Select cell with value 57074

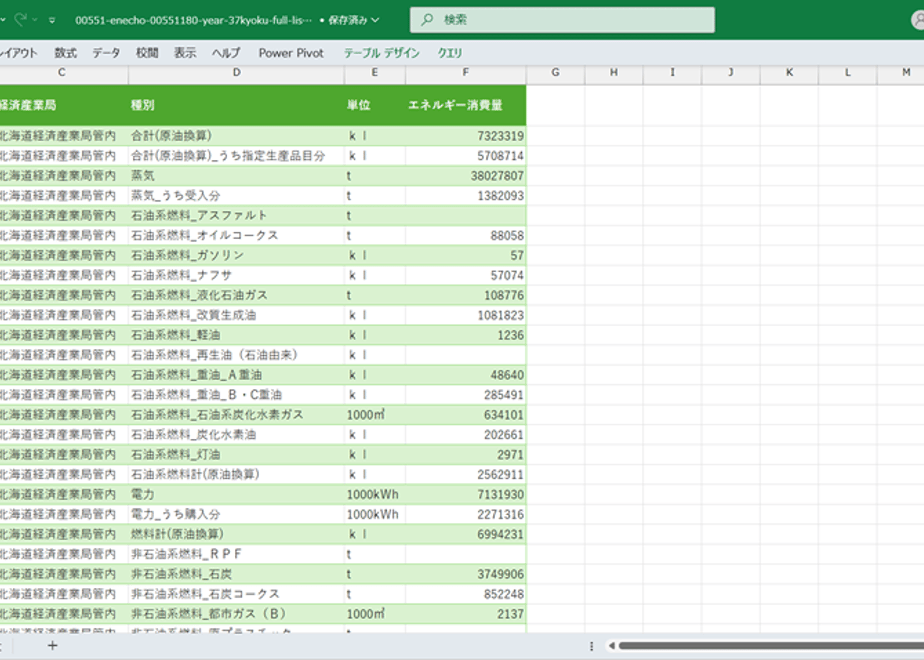point(466,275)
